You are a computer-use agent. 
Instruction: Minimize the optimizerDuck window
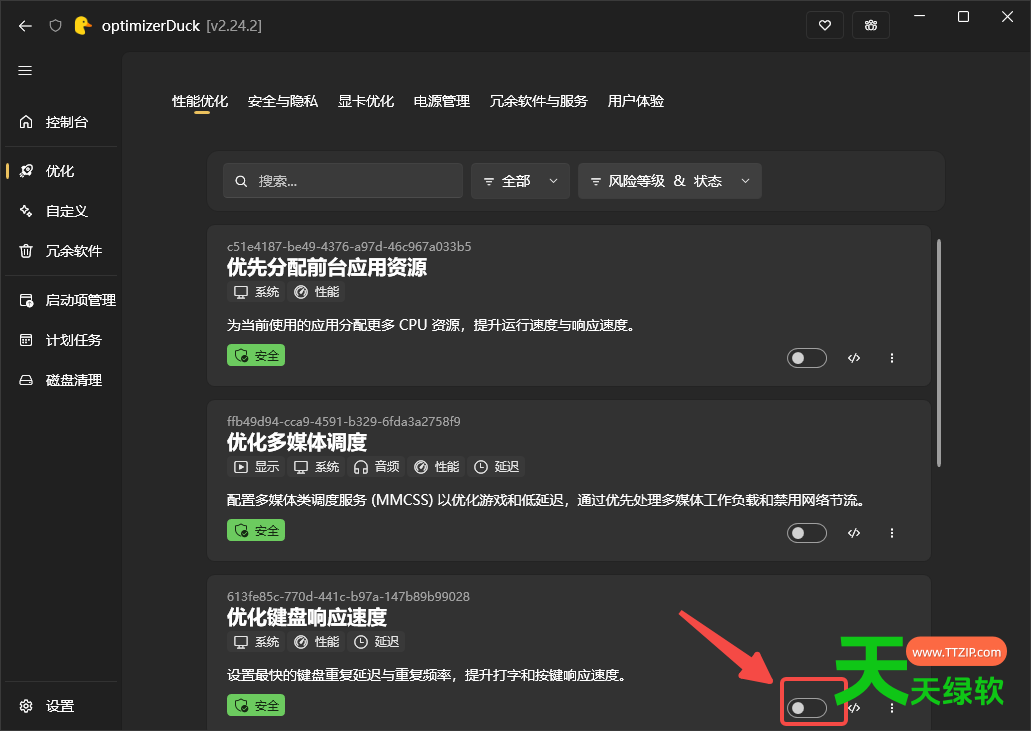[919, 16]
